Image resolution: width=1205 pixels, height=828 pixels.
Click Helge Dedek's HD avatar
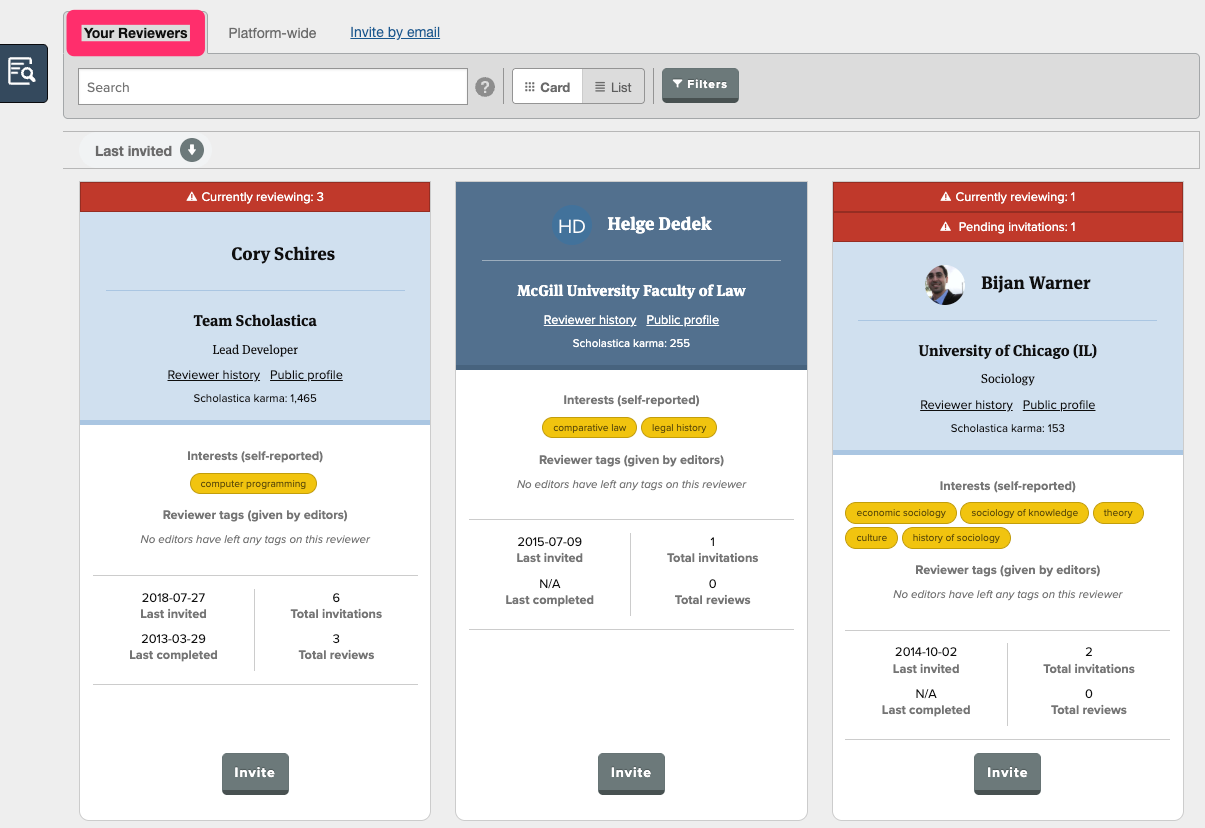pos(571,226)
